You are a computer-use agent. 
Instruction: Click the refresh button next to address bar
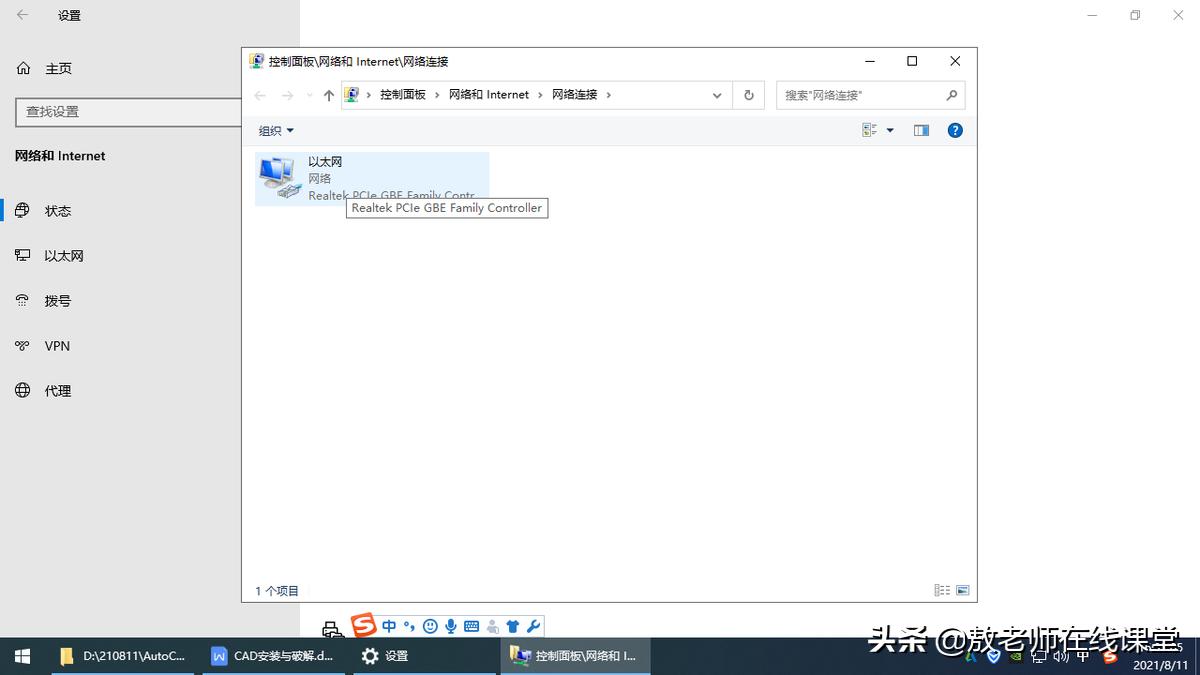point(749,94)
